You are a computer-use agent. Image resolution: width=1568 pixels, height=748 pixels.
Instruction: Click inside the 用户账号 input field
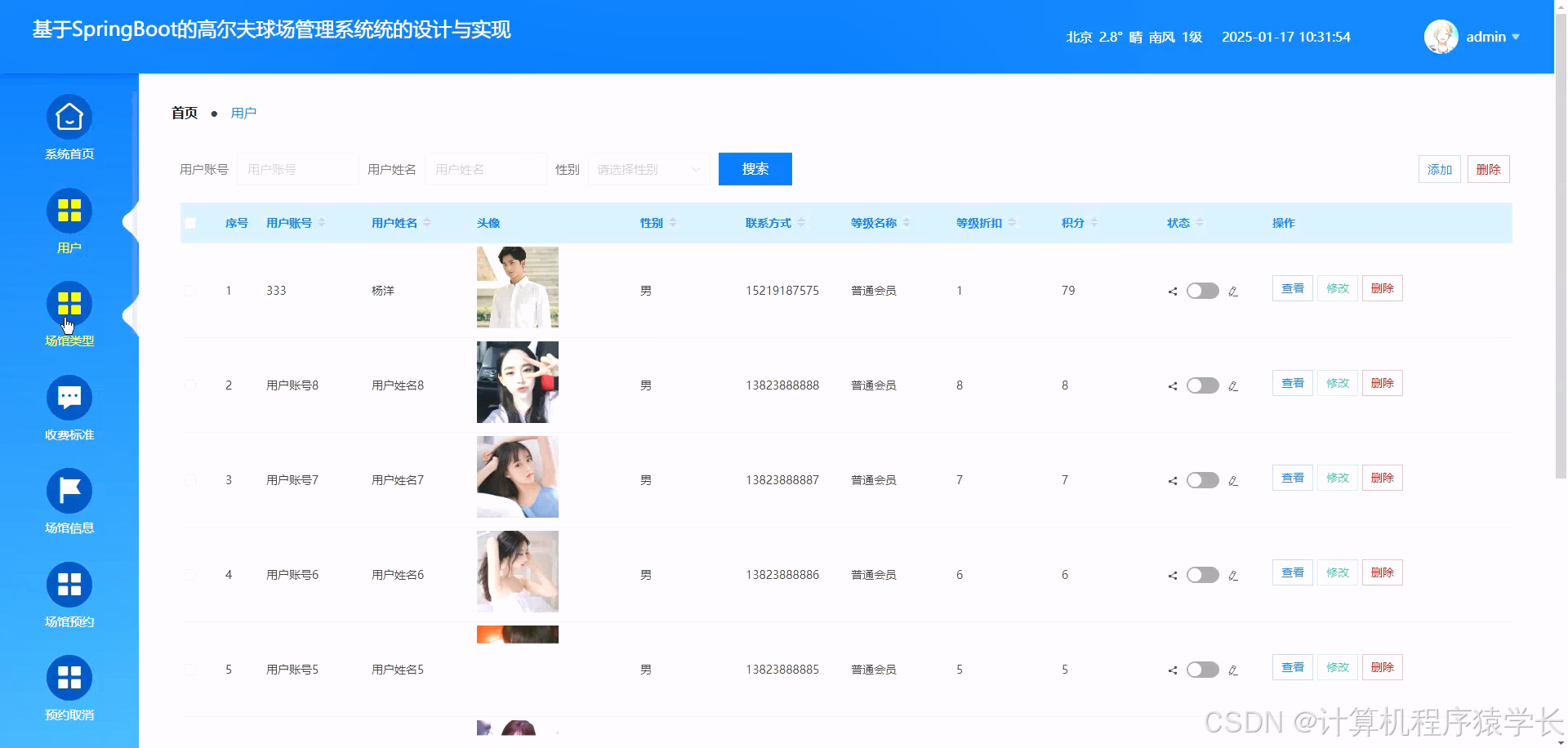pyautogui.click(x=297, y=169)
